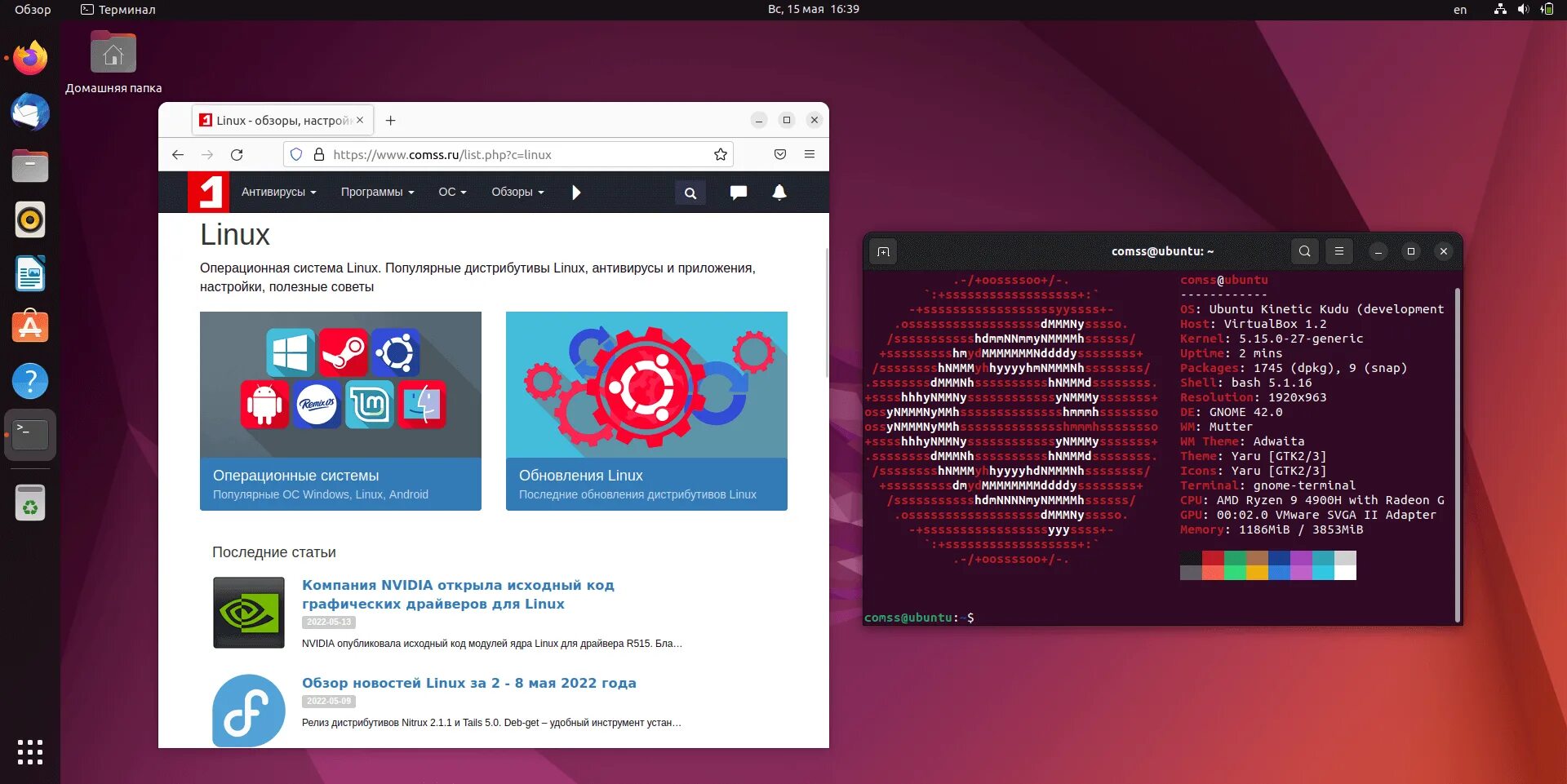The height and width of the screenshot is (784, 1567).
Task: Open the volume icon in top bar
Action: (1523, 10)
